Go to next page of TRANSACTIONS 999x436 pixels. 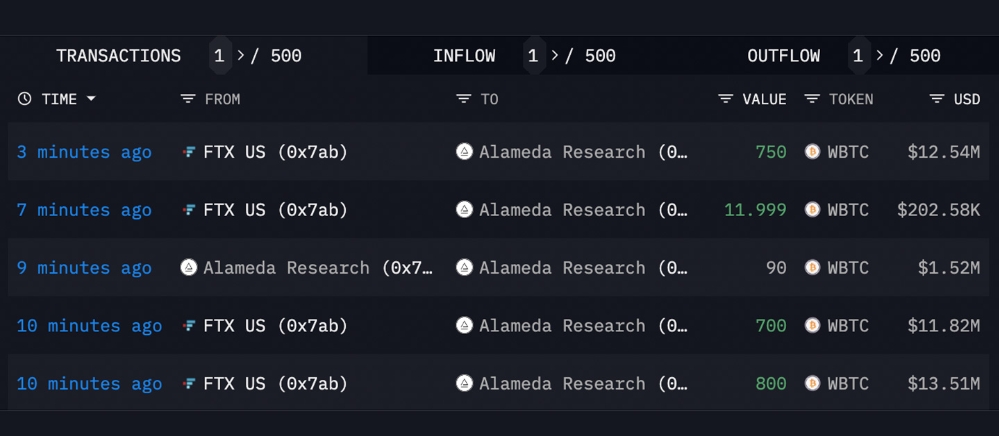241,55
